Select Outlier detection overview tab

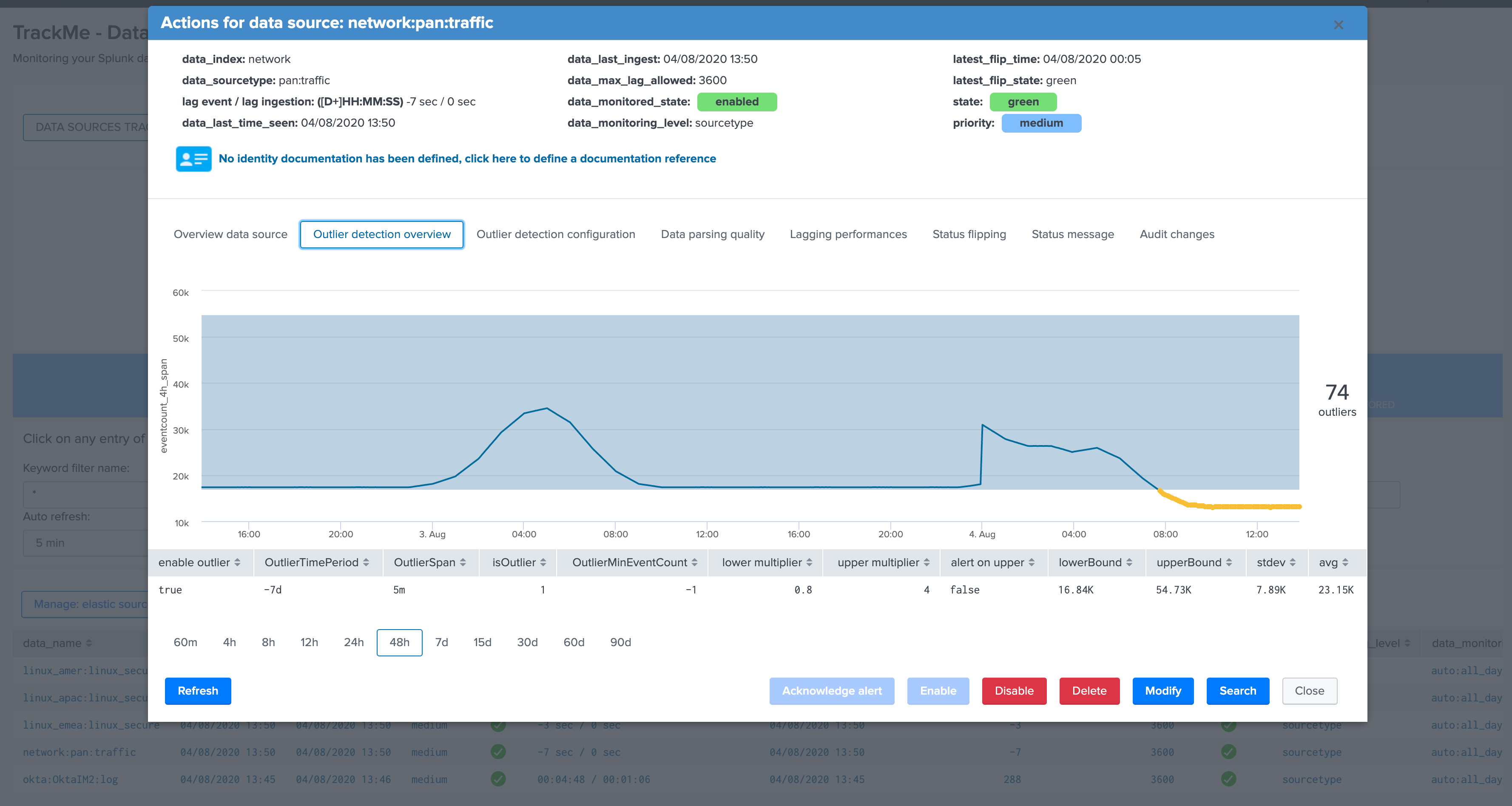(381, 234)
